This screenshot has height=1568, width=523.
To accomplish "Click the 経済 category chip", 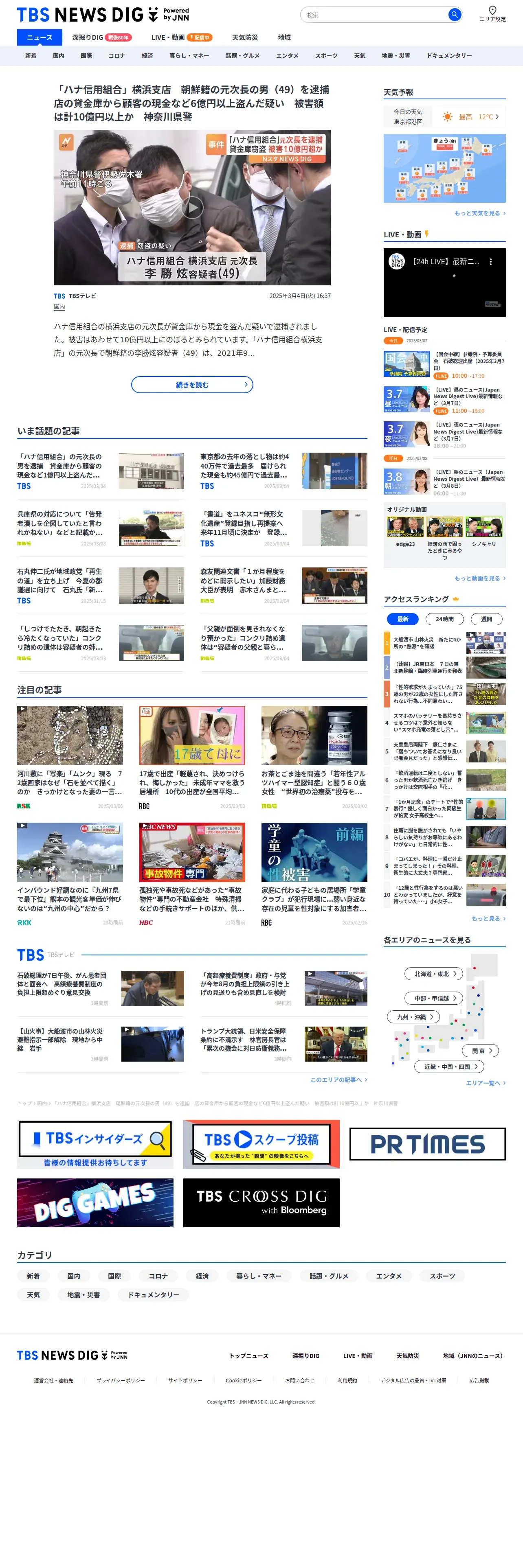I will [x=202, y=1276].
